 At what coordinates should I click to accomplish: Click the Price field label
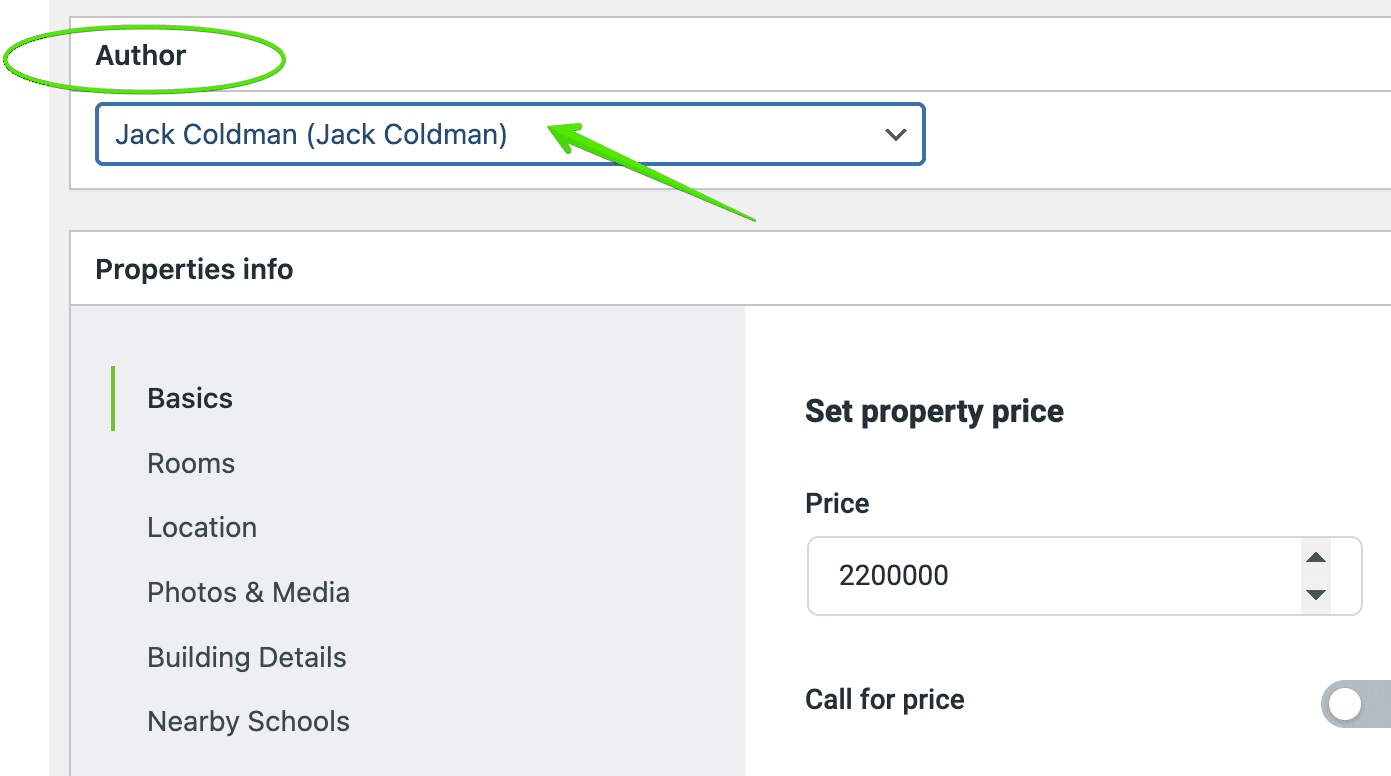(x=837, y=503)
